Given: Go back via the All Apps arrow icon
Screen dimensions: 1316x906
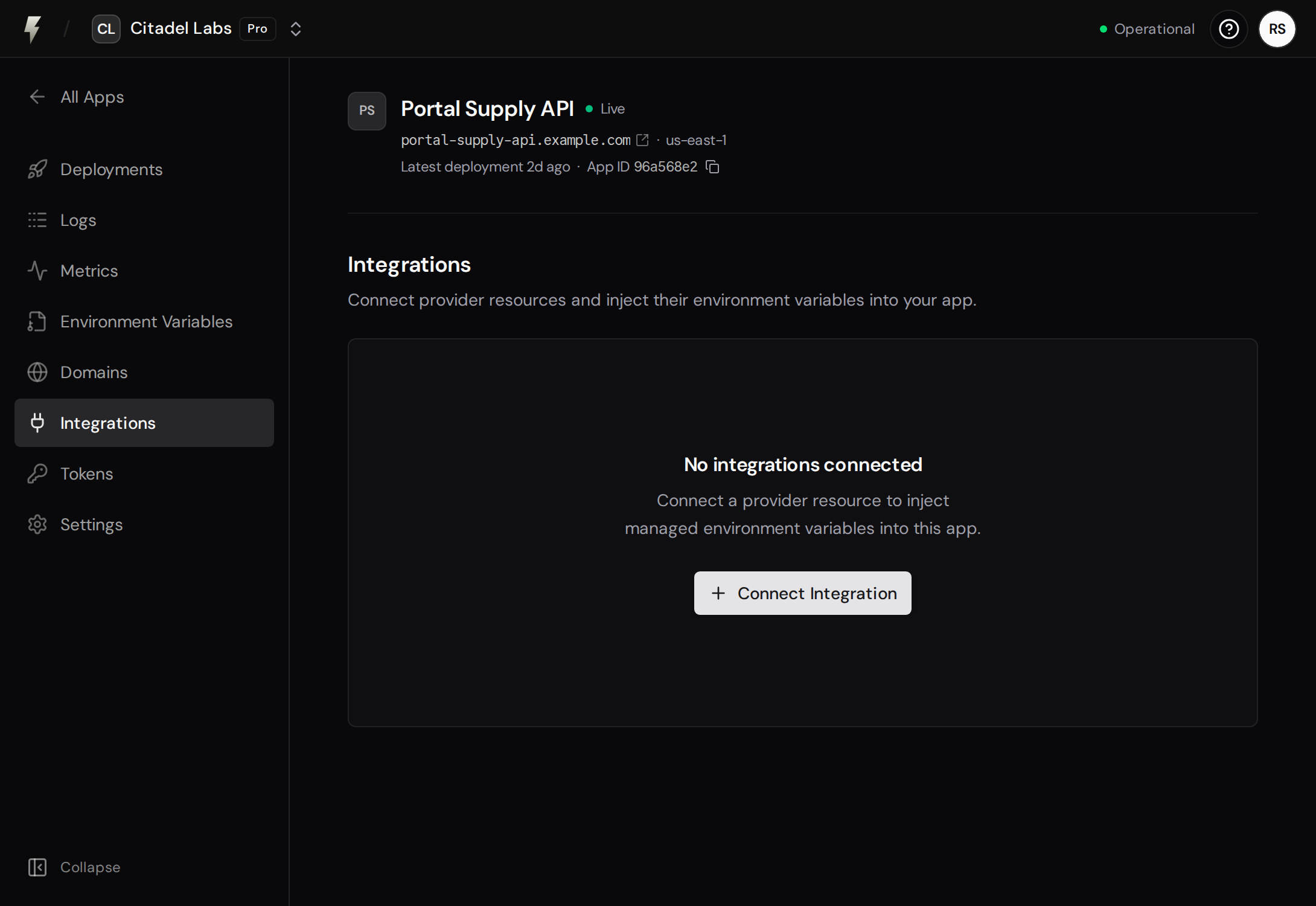Looking at the screenshot, I should (x=37, y=97).
